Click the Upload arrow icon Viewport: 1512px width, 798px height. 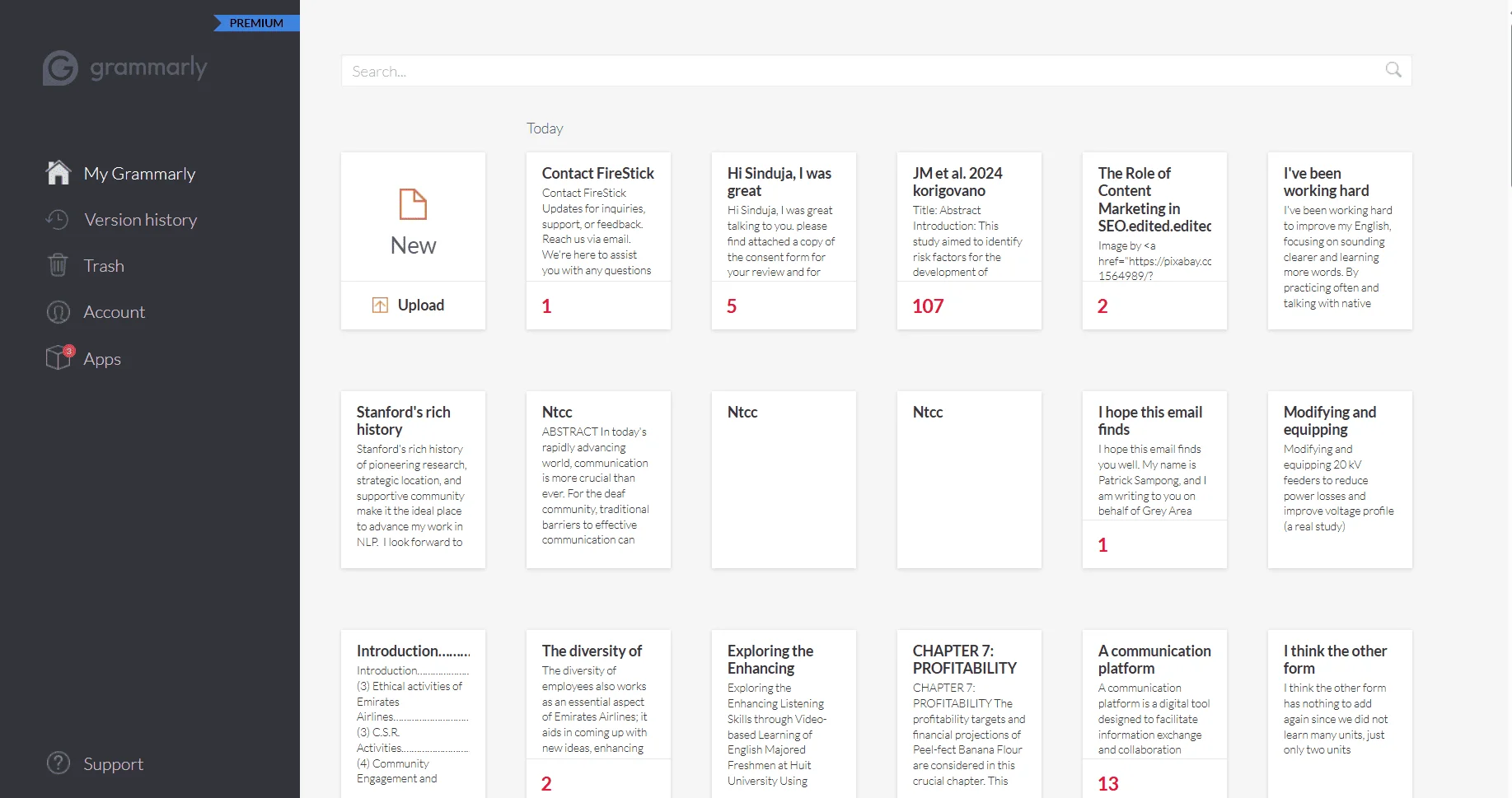point(380,305)
